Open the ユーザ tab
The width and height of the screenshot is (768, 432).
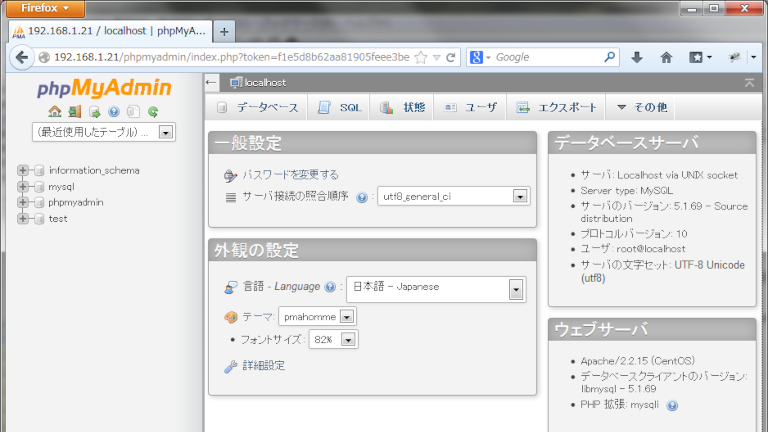[470, 107]
